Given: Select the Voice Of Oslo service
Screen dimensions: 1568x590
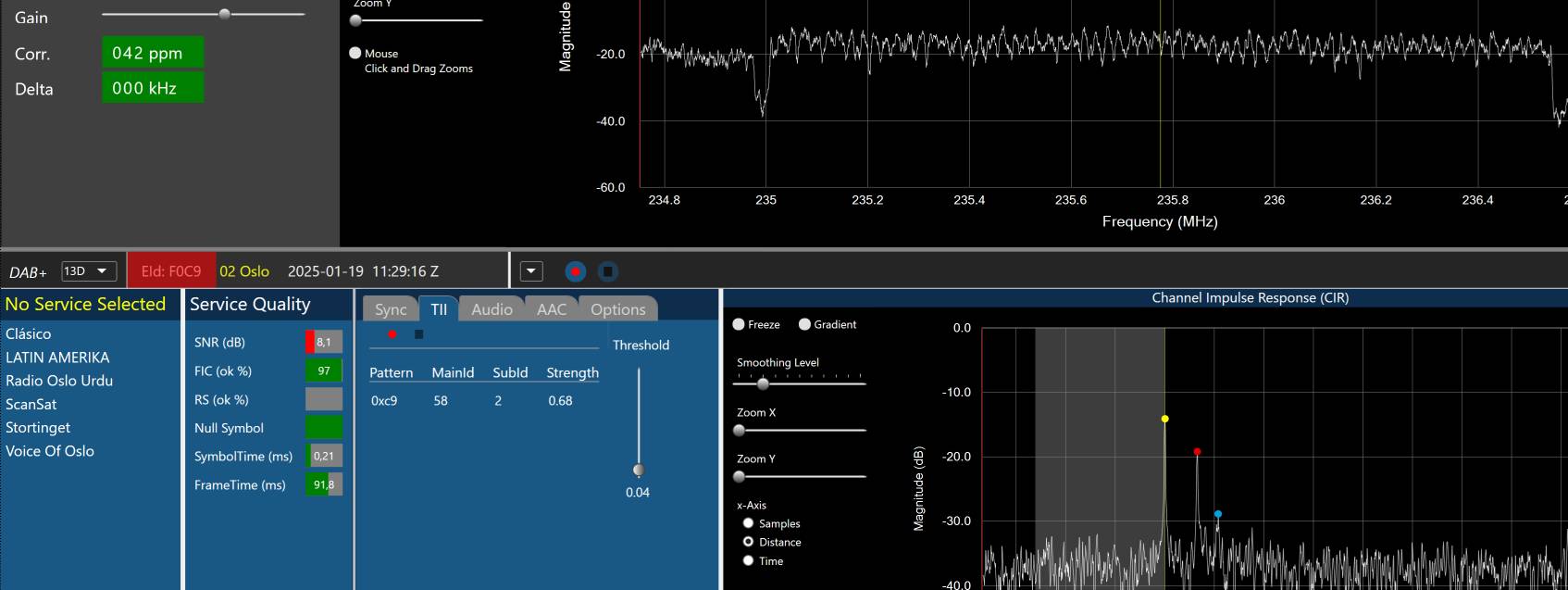Looking at the screenshot, I should [50, 451].
